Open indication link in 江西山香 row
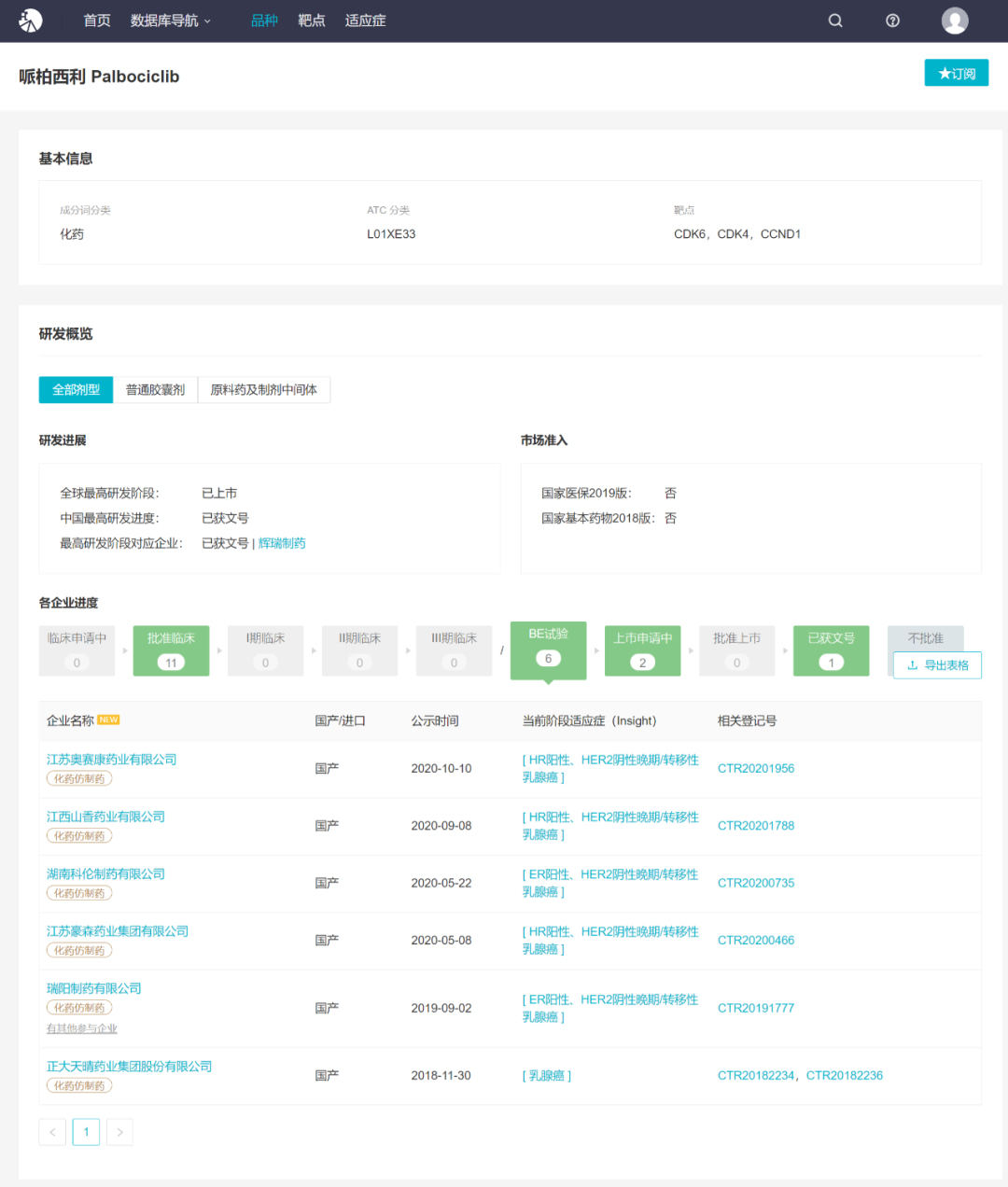The width and height of the screenshot is (1008, 1187). (x=610, y=826)
